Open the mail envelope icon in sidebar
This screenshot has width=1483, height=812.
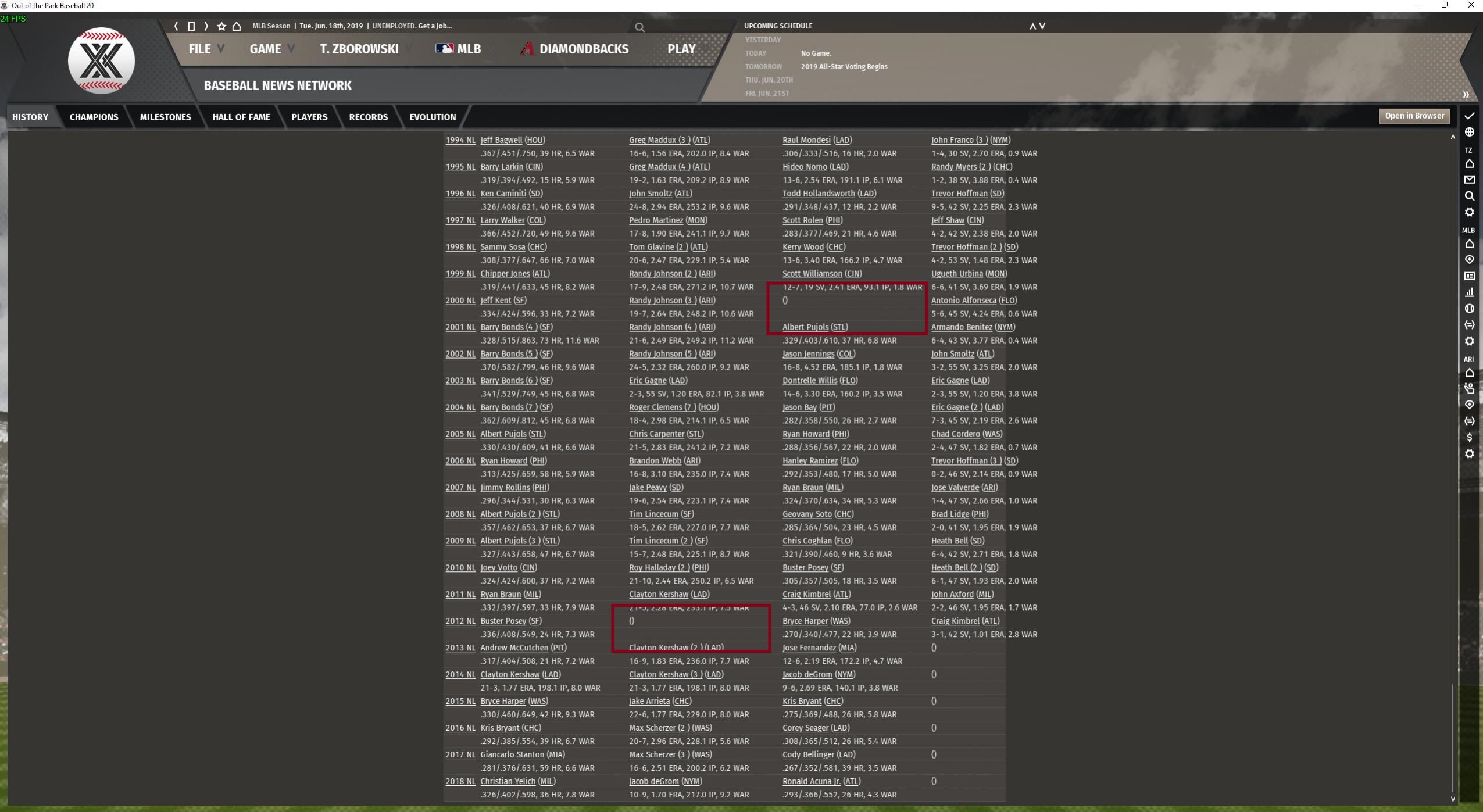click(x=1469, y=180)
